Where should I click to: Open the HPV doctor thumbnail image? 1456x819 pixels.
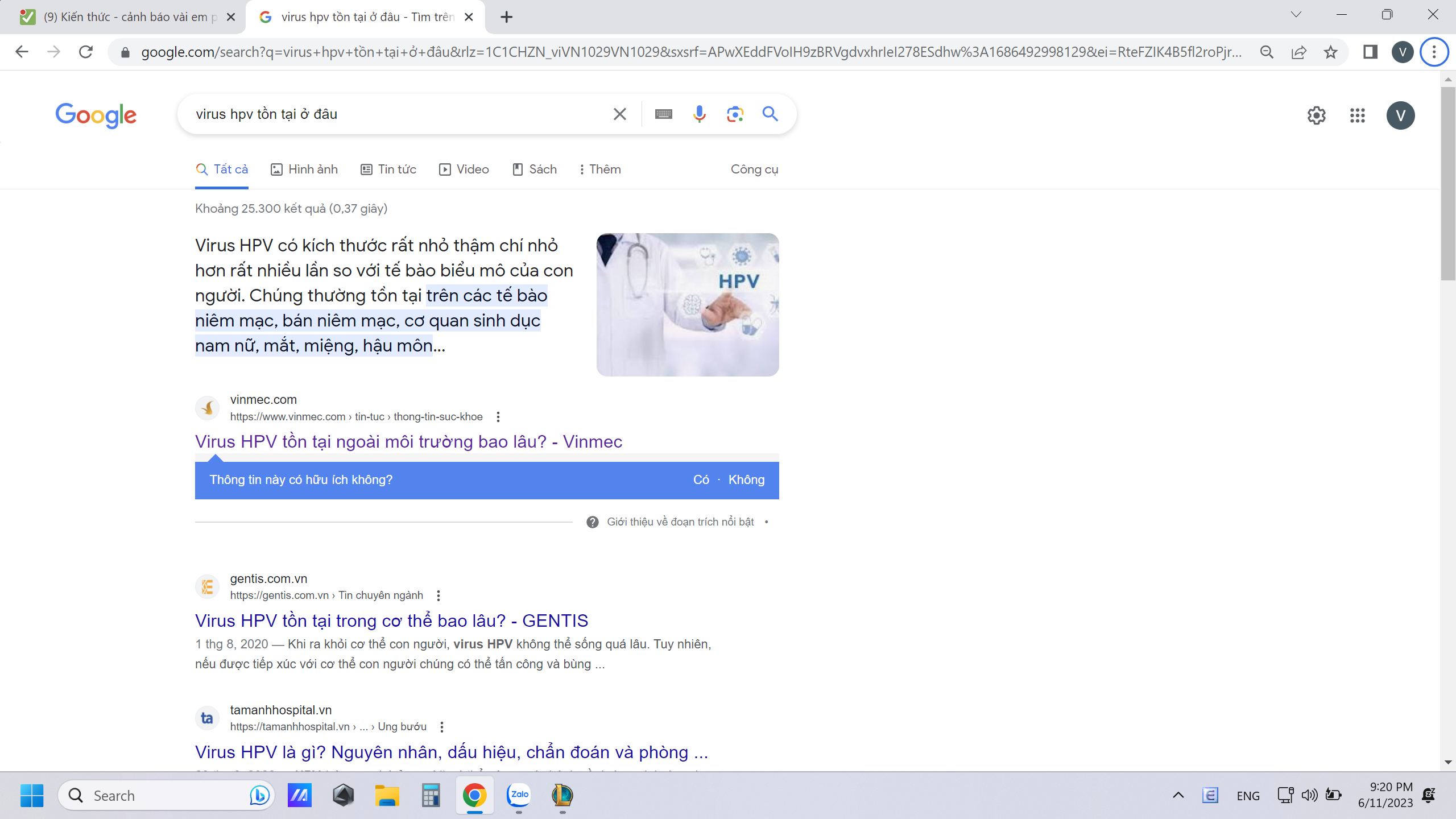coord(687,304)
